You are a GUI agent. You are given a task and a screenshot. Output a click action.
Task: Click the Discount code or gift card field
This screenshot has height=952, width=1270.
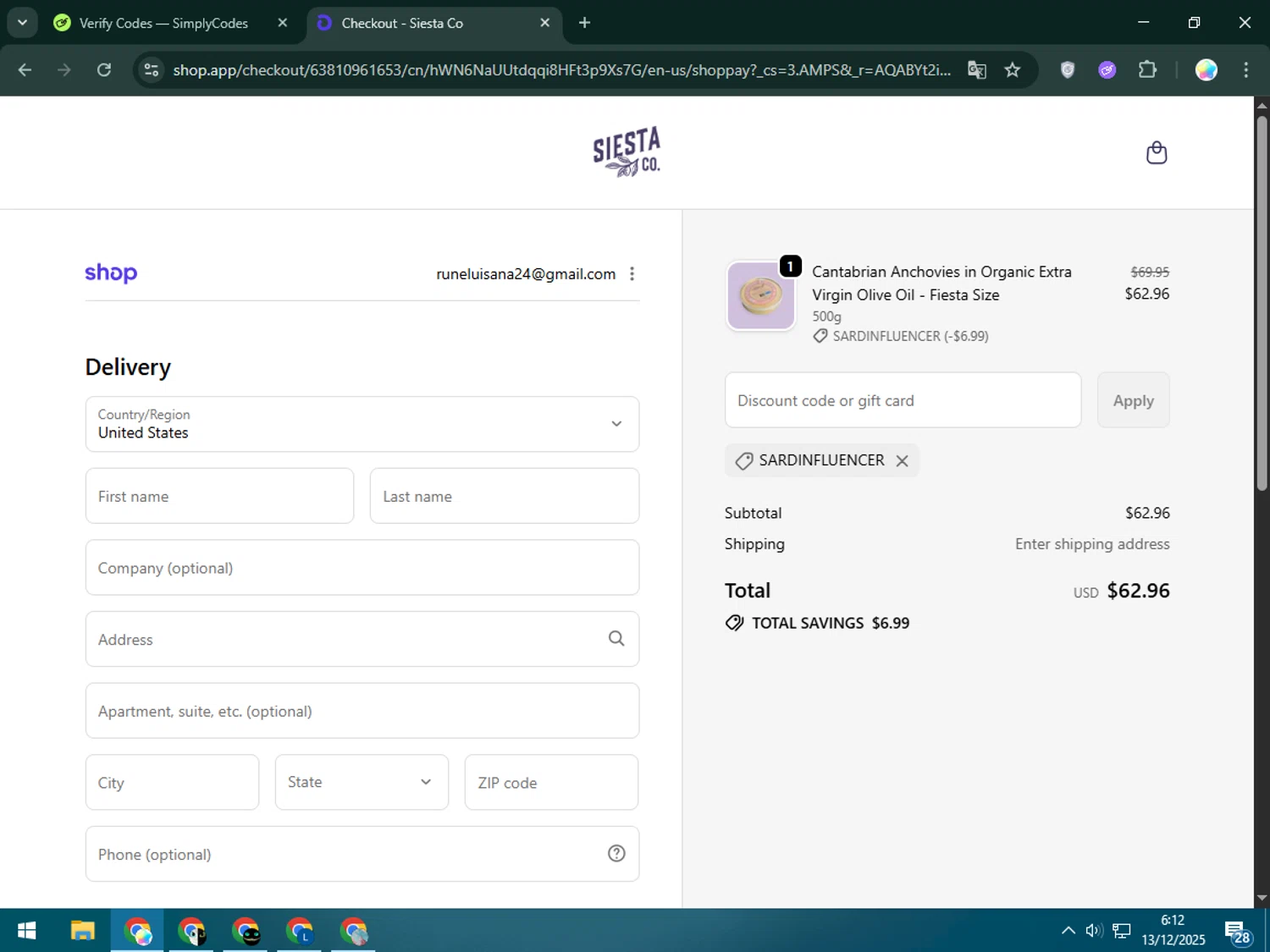pos(903,400)
